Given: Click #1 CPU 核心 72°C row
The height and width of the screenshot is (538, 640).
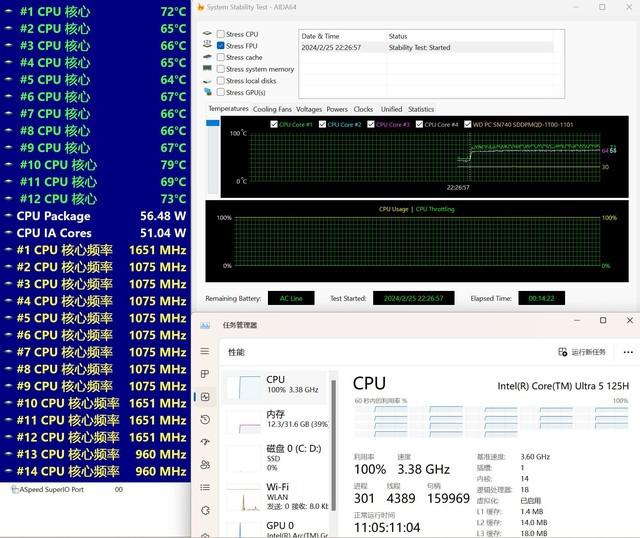Looking at the screenshot, I should click(x=95, y=11).
